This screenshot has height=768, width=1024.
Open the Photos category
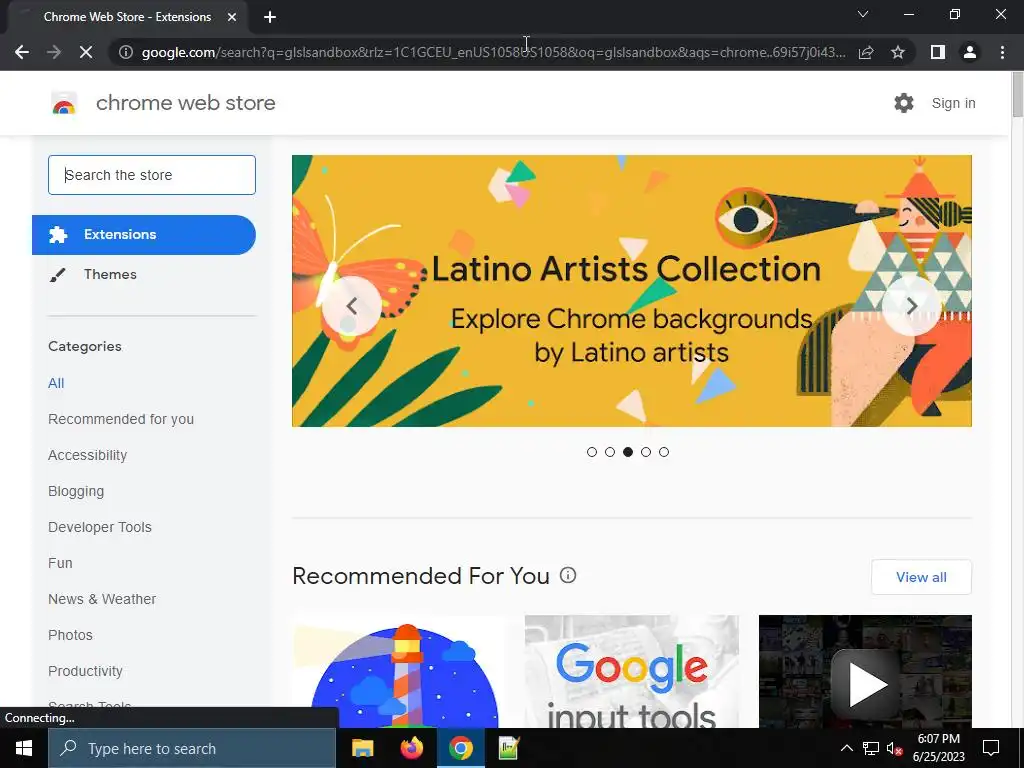tap(71, 635)
